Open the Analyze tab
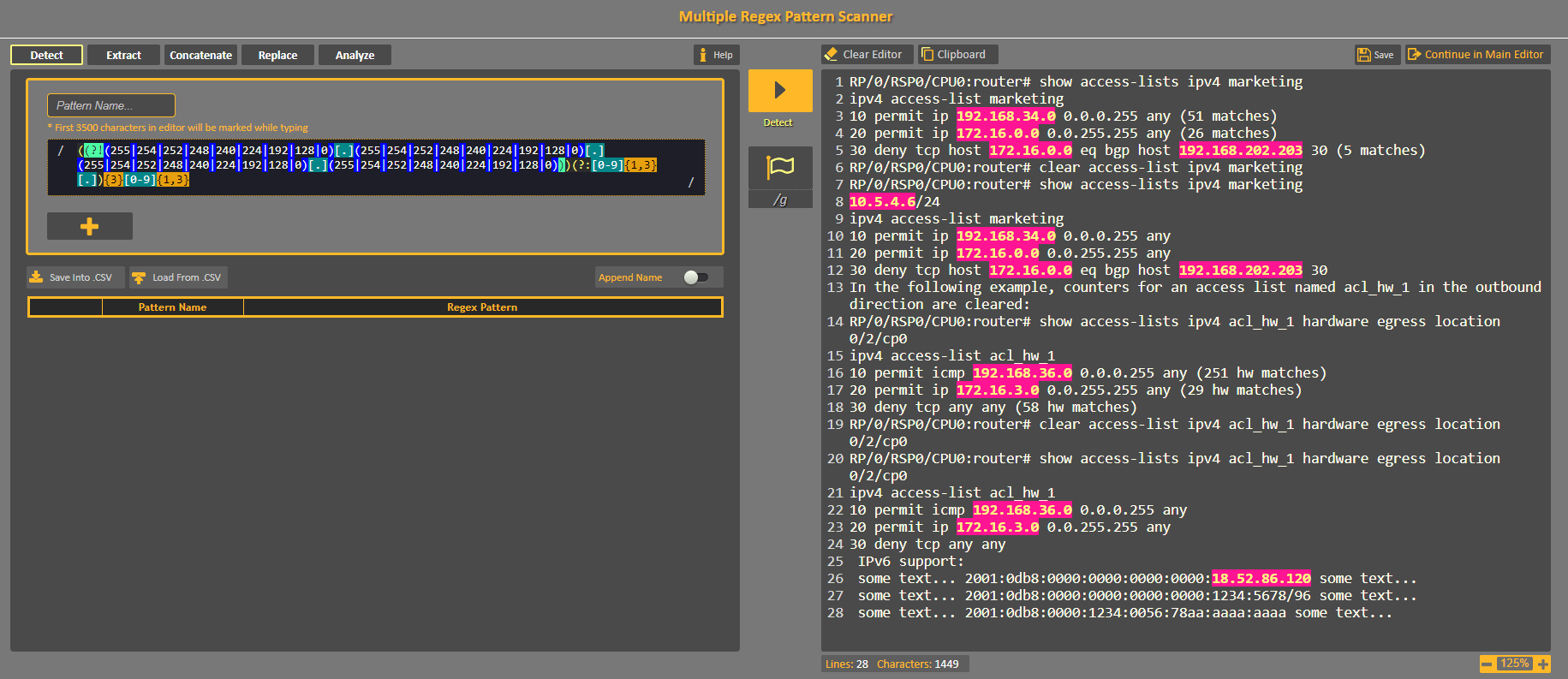The height and width of the screenshot is (679, 1568). pyautogui.click(x=355, y=55)
